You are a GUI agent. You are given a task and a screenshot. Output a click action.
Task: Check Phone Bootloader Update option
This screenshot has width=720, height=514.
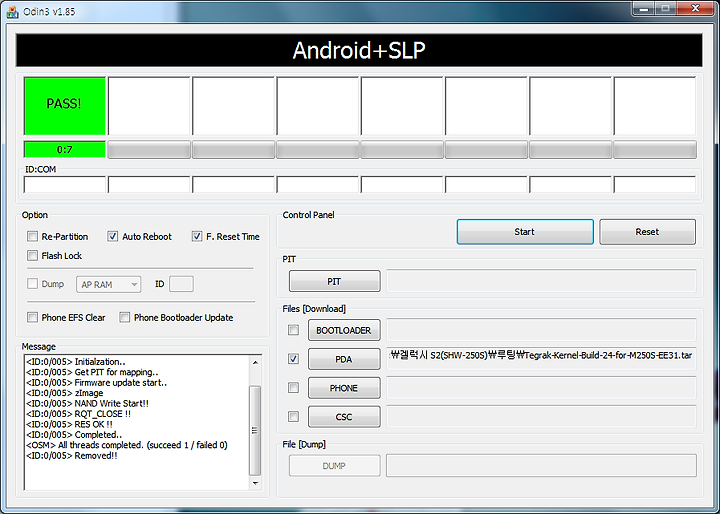tap(124, 317)
